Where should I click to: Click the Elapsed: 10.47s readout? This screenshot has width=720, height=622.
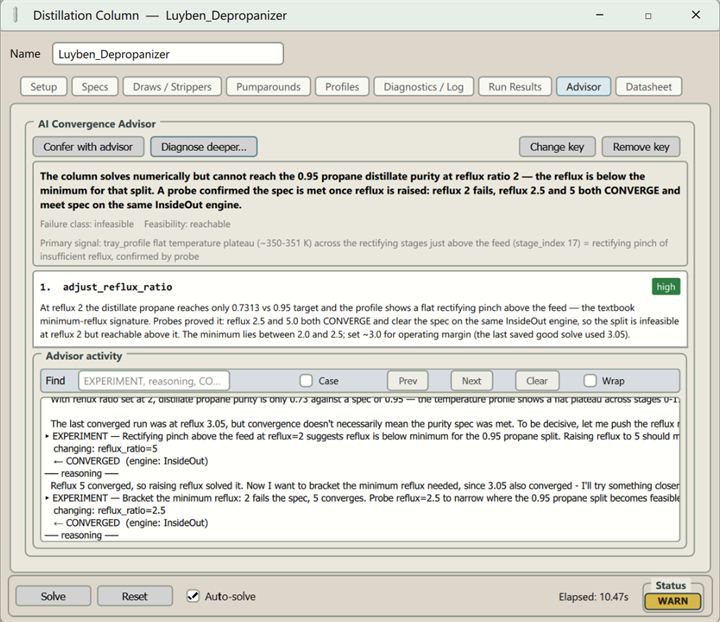(x=593, y=597)
